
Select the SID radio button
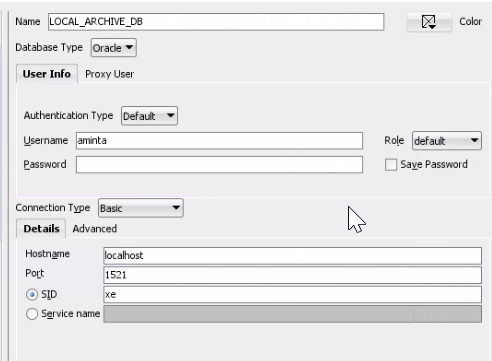click(32, 295)
